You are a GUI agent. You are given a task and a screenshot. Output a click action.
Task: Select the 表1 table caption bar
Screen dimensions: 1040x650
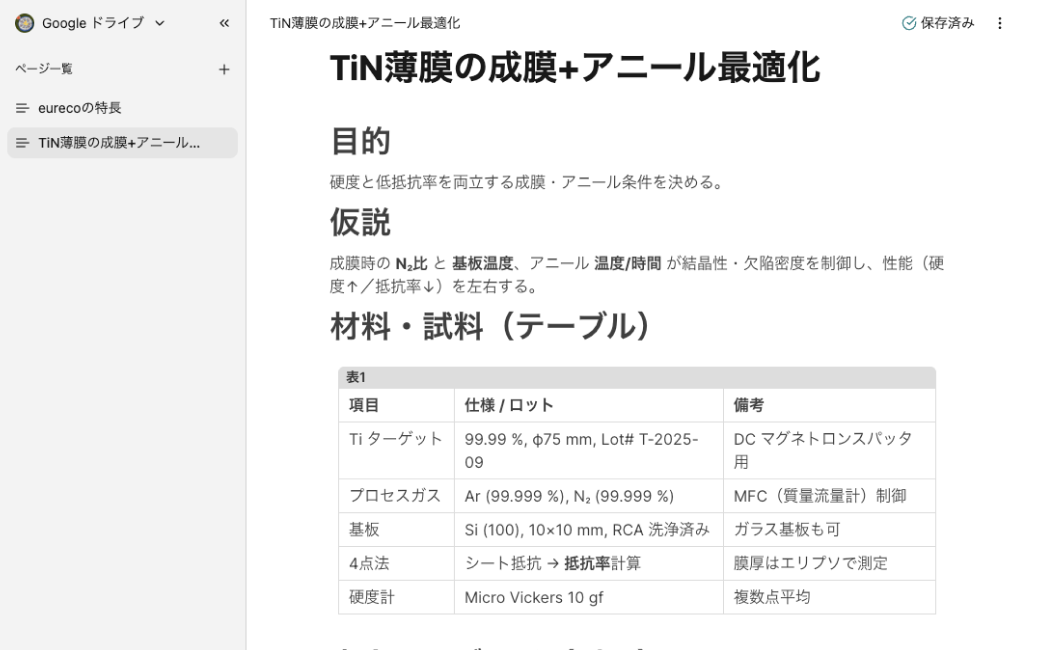[x=636, y=377]
